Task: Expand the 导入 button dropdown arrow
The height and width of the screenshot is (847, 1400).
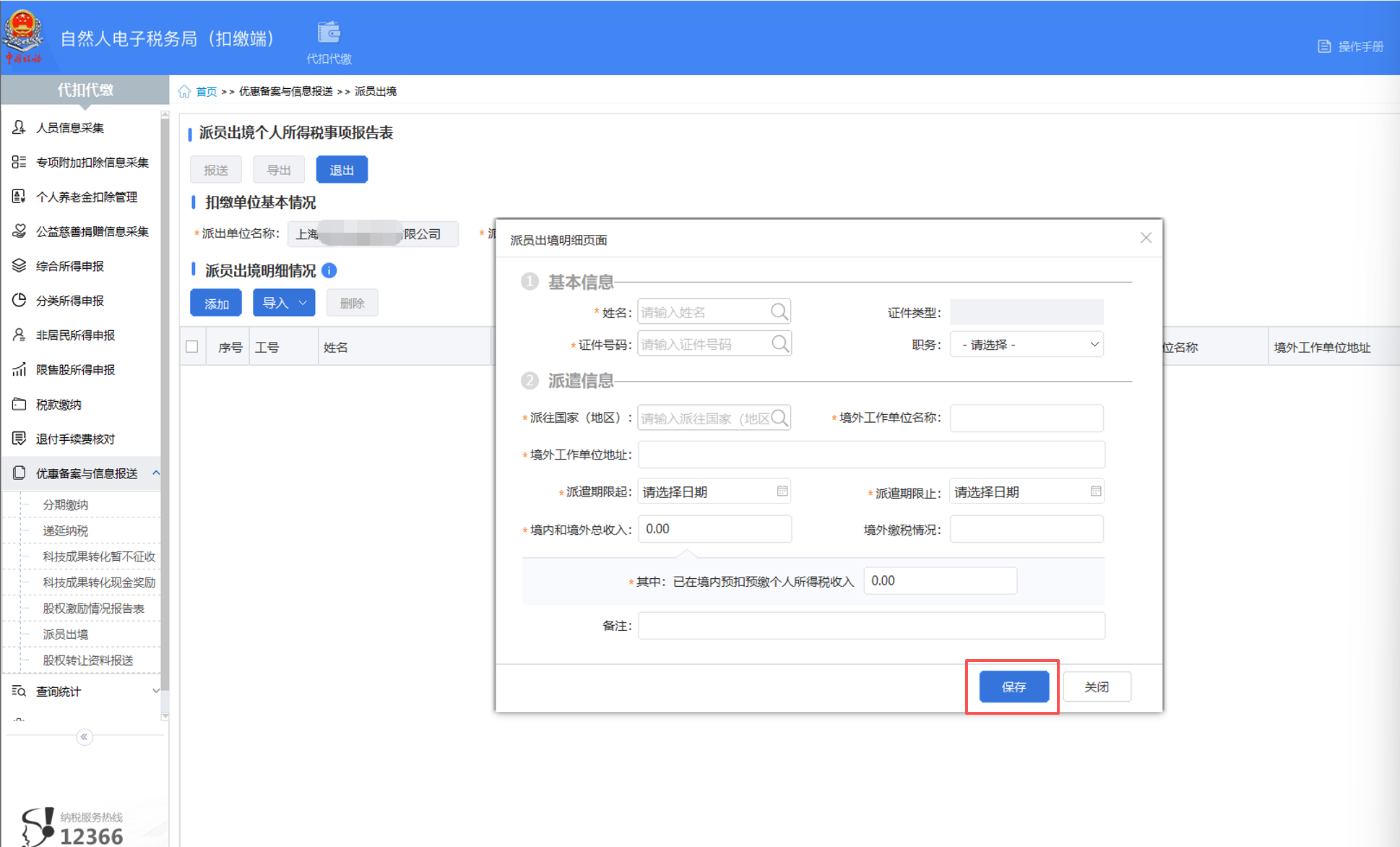Action: coord(302,302)
